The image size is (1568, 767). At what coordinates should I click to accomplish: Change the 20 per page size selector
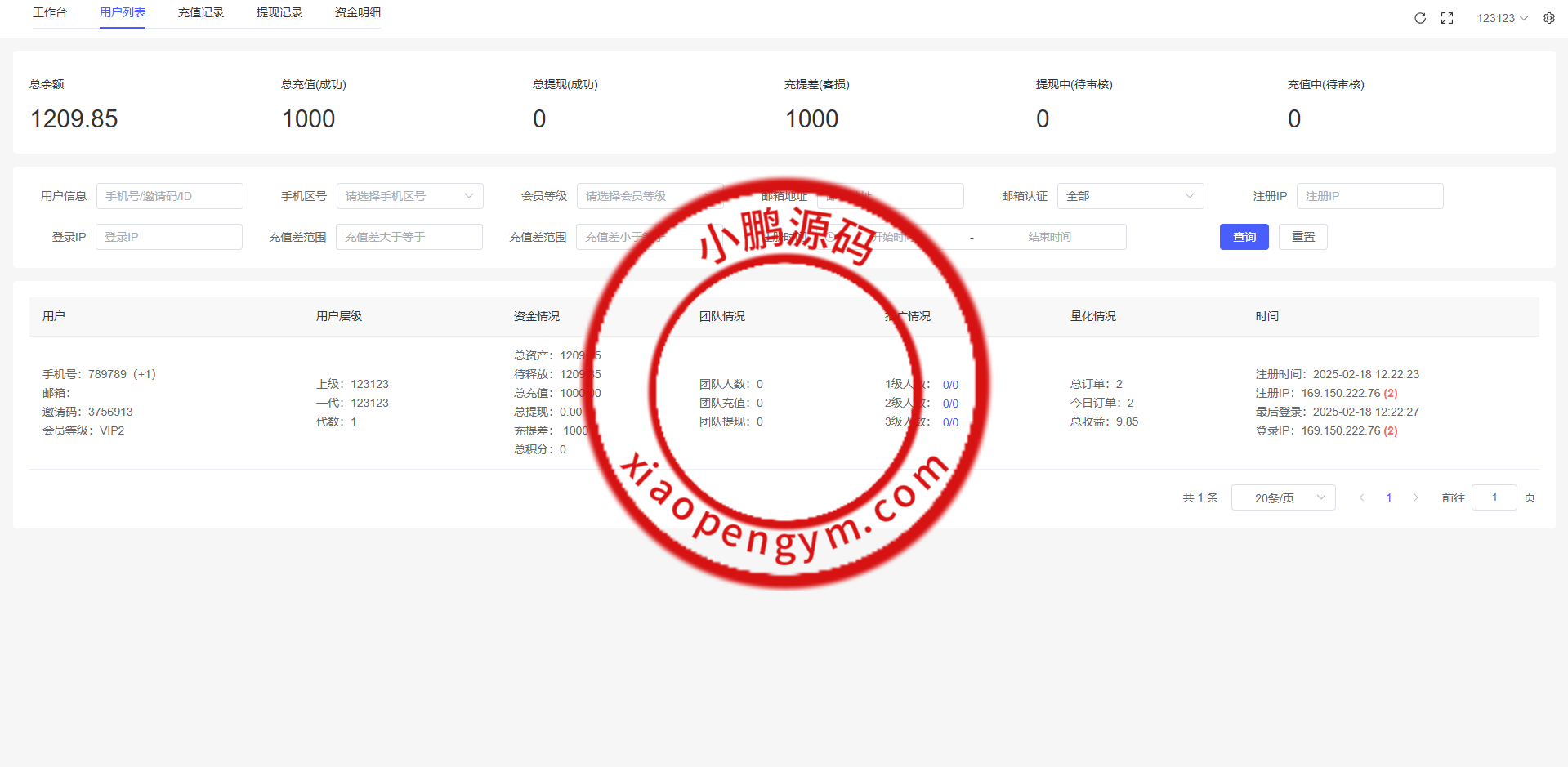(x=1283, y=497)
